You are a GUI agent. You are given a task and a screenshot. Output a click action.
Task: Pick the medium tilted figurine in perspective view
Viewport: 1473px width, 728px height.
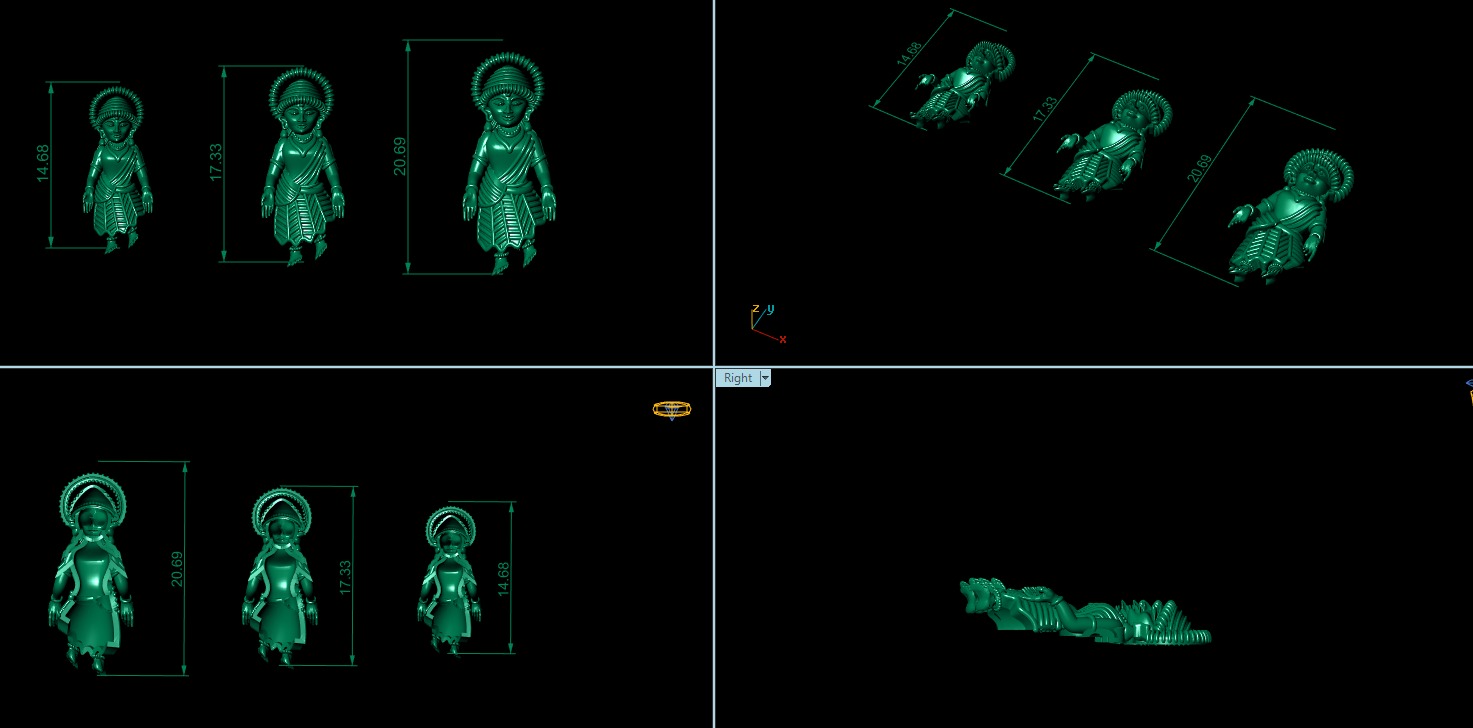point(1115,146)
